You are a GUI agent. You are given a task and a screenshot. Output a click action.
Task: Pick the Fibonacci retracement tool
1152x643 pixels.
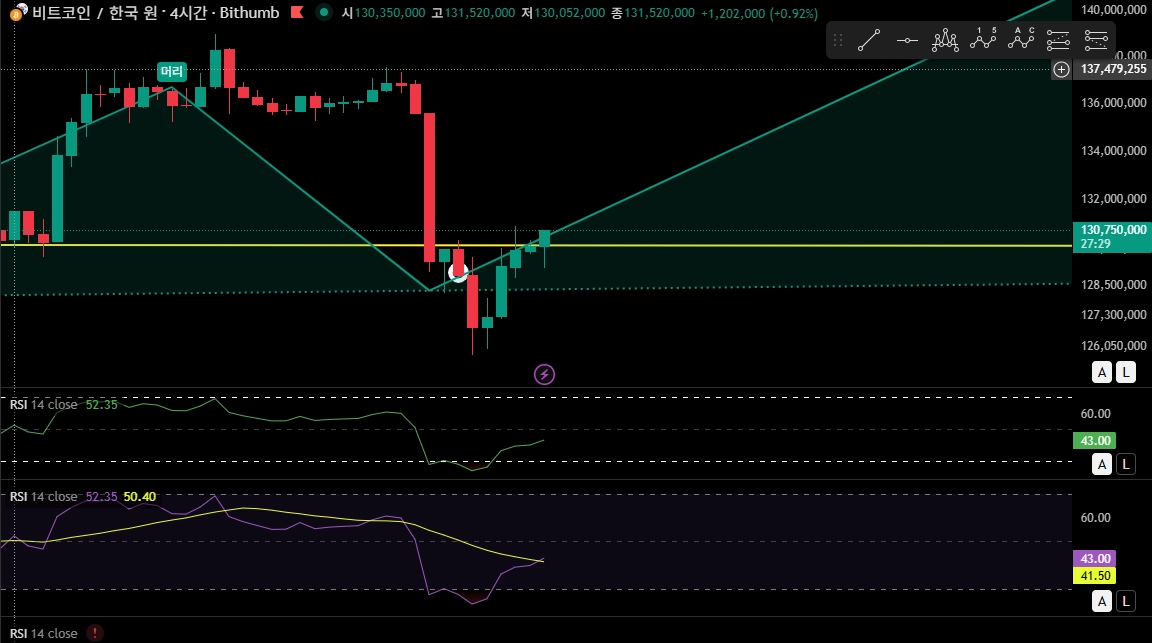pyautogui.click(x=1058, y=40)
